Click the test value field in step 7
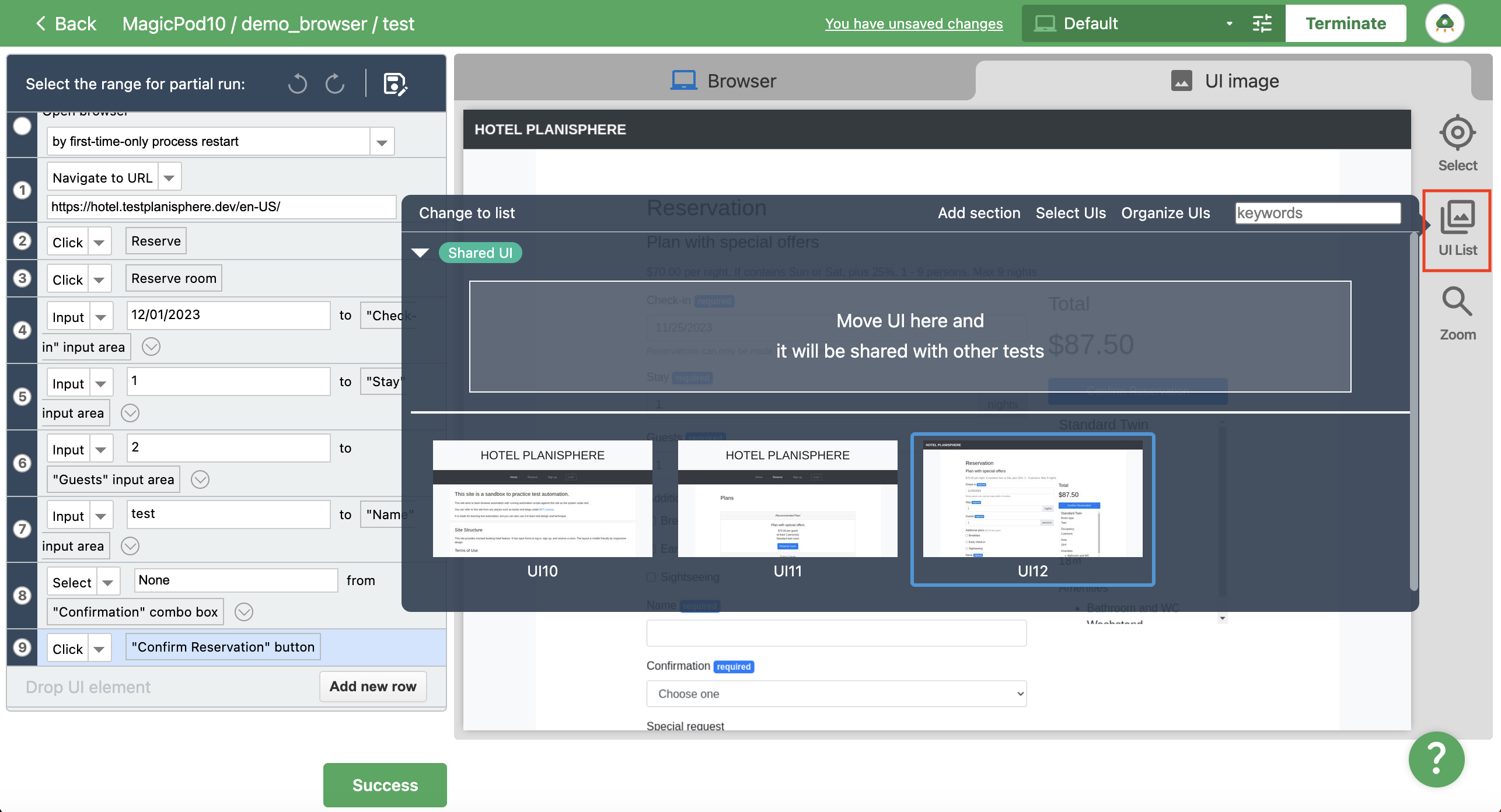The height and width of the screenshot is (812, 1501). 229,514
